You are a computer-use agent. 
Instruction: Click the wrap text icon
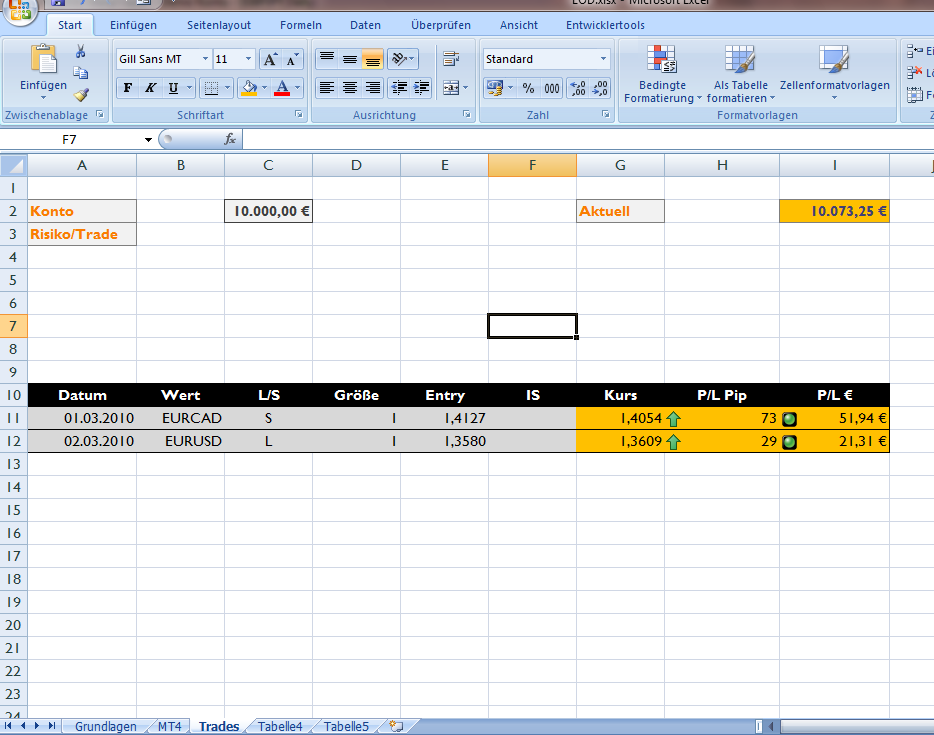point(450,60)
